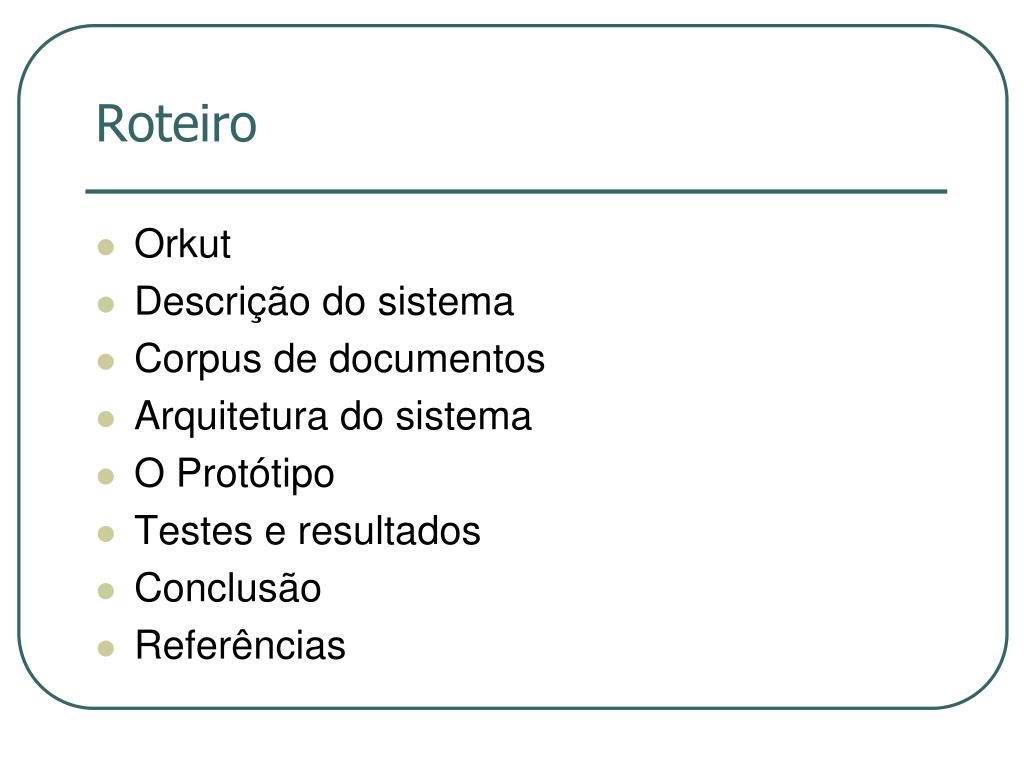Click the bullet dot beside Corpus de documentos
Image resolution: width=1024 pixels, height=768 pixels.
tap(106, 362)
